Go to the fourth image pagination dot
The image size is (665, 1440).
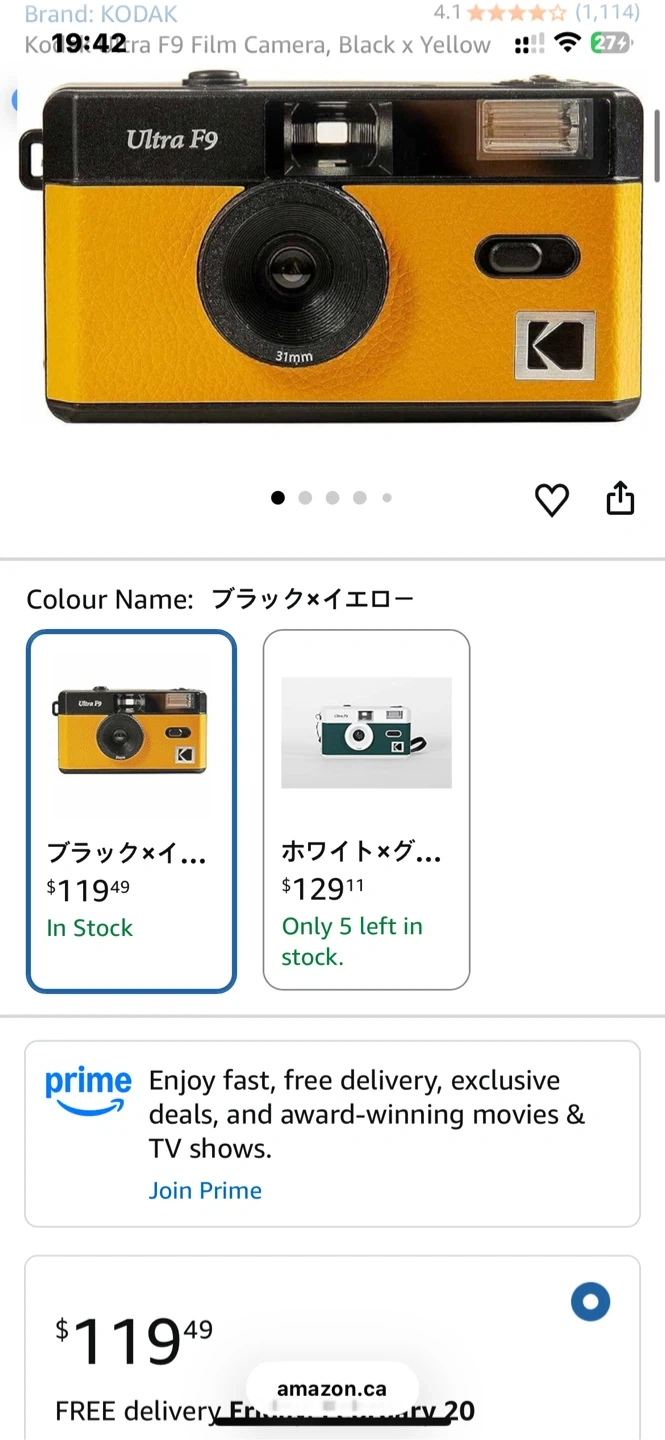[360, 498]
